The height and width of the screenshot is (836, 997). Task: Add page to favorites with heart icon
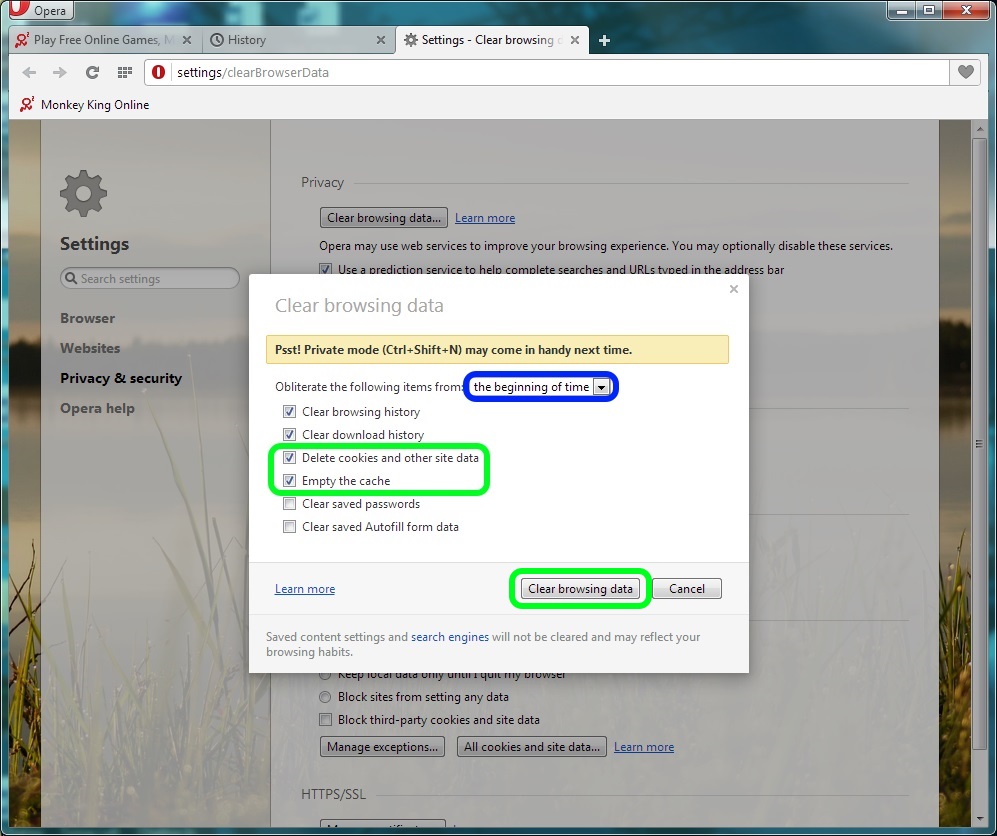pos(965,72)
